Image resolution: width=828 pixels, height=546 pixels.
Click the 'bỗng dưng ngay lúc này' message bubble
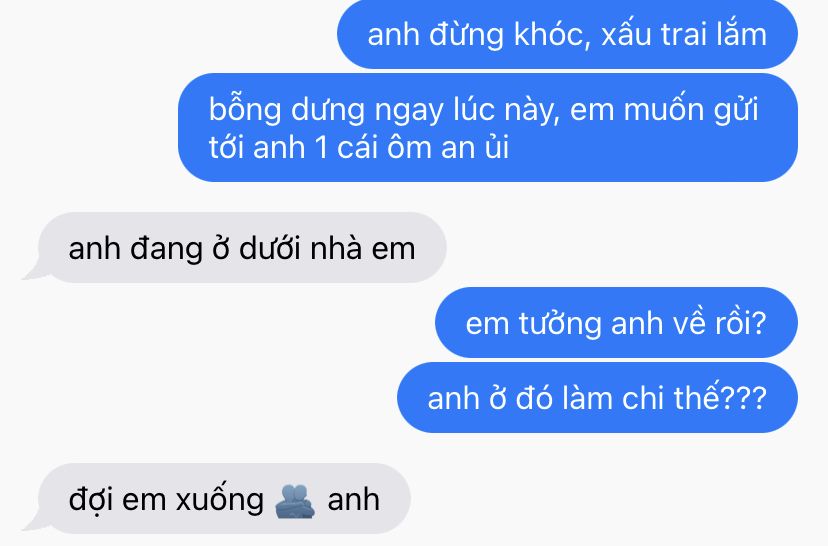coord(488,127)
